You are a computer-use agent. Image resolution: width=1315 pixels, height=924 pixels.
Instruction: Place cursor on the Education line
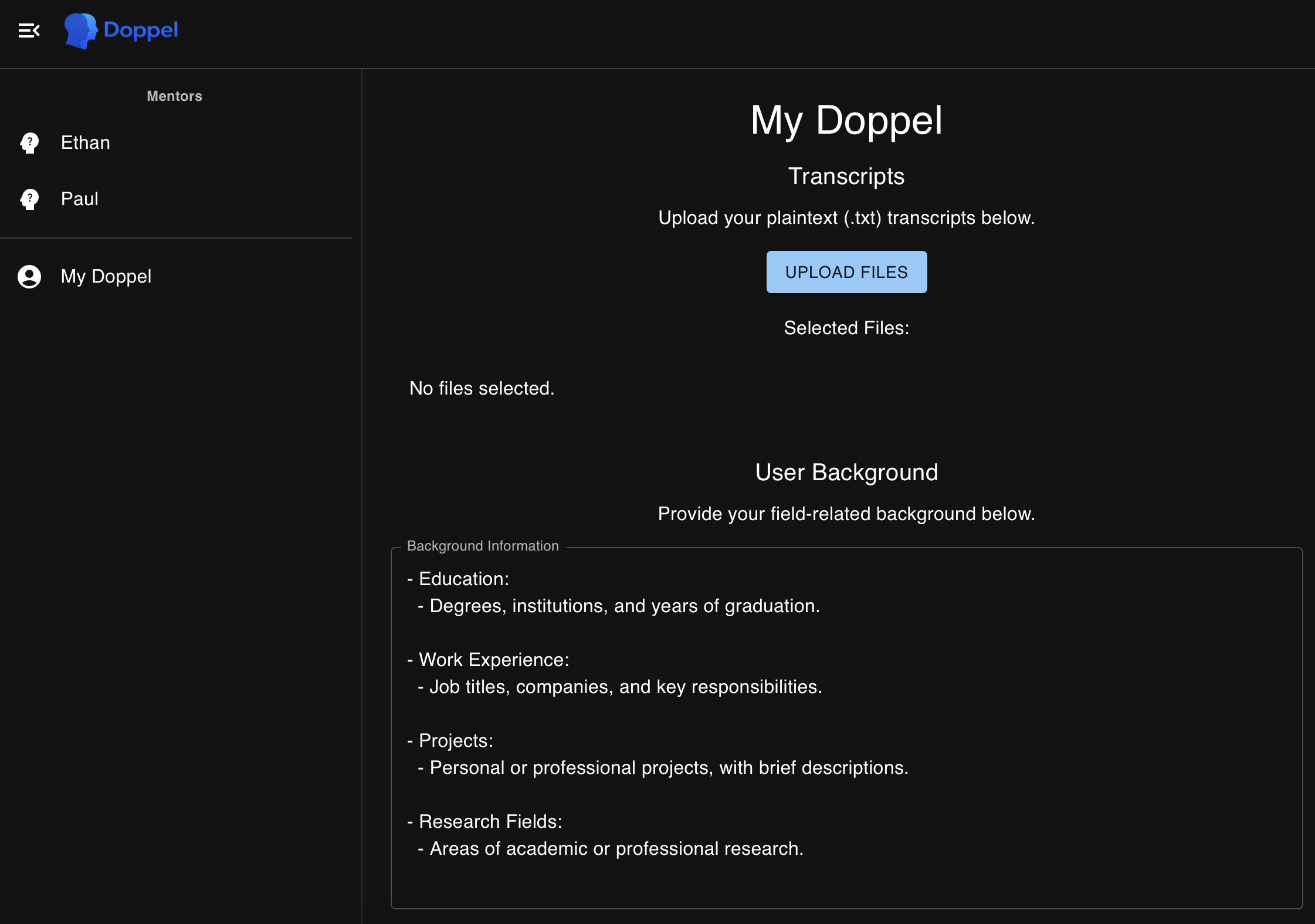[463, 579]
